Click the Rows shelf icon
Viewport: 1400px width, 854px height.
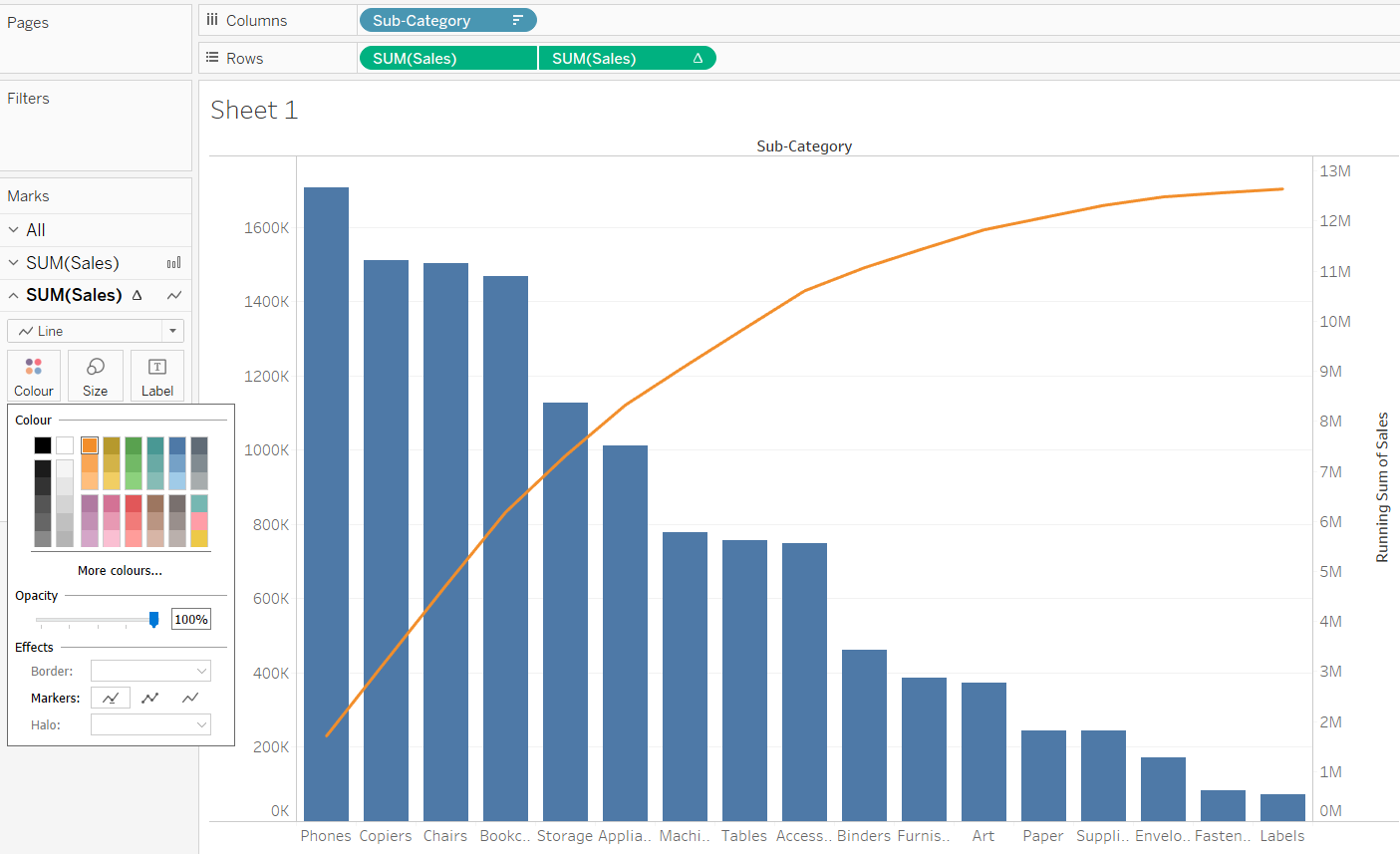[212, 57]
